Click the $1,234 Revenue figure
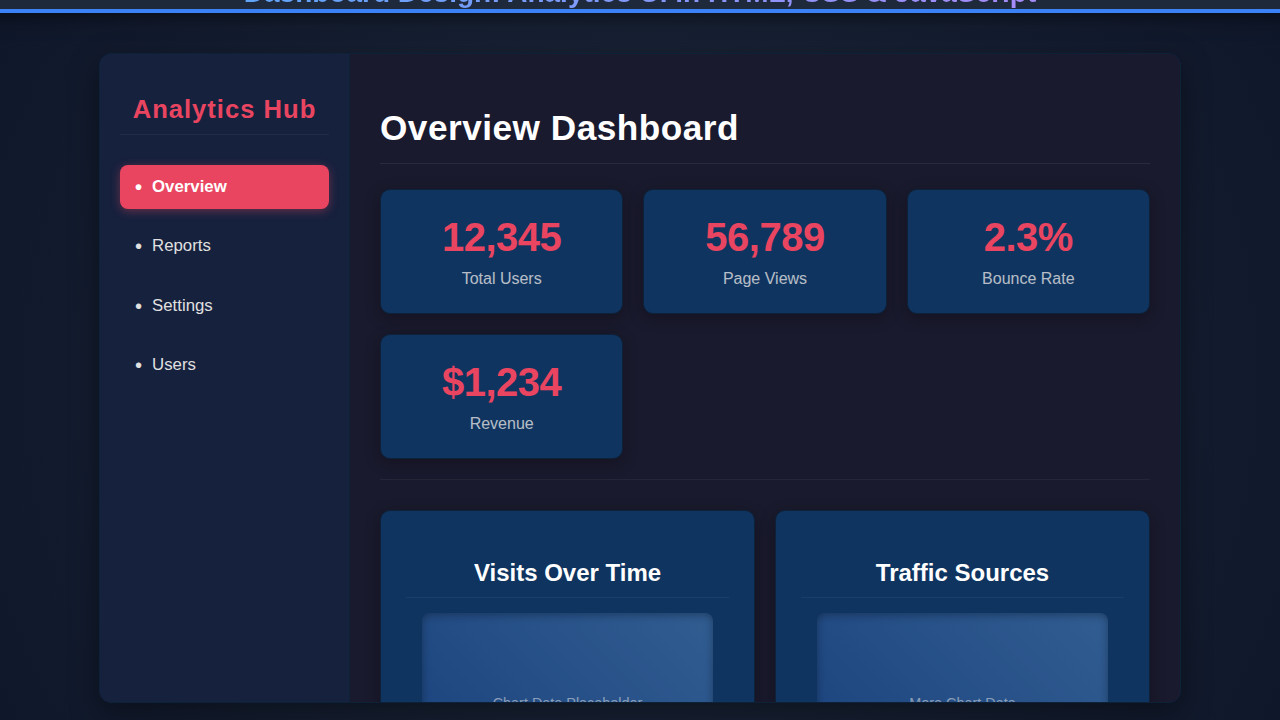 tap(501, 383)
